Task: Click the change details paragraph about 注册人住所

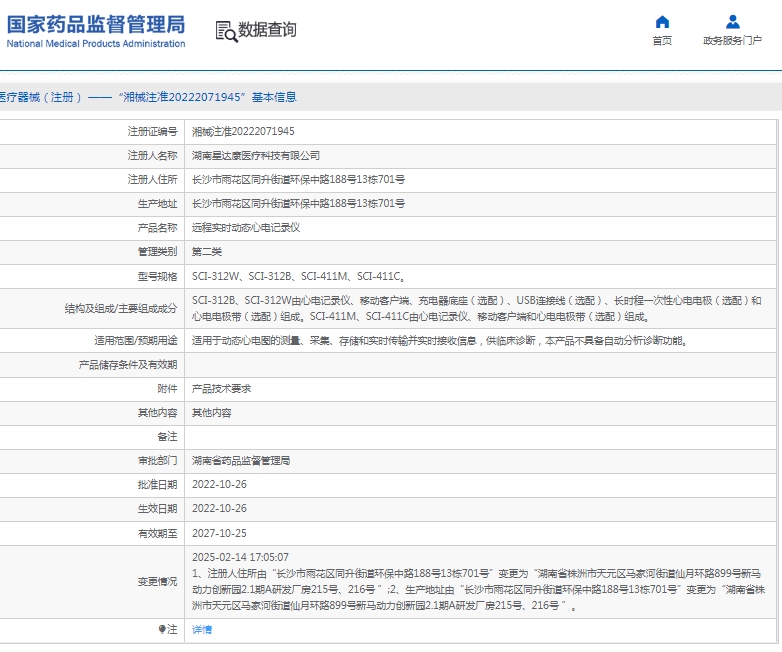Action: 478,590
